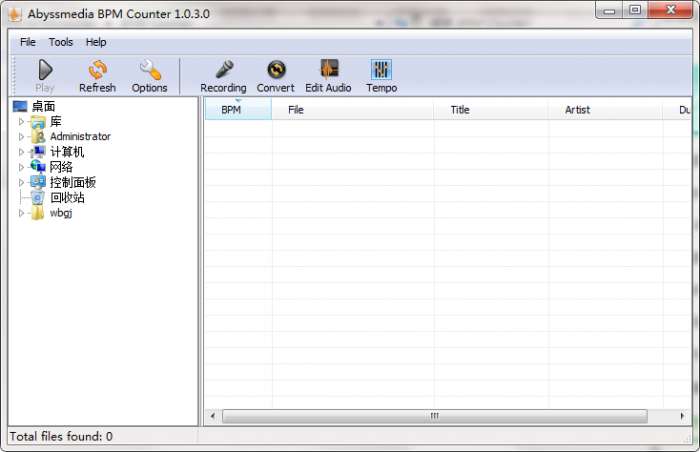Viewport: 700px width, 452px height.
Task: Select the 桌面 desktop icon in tree
Action: [x=20, y=106]
